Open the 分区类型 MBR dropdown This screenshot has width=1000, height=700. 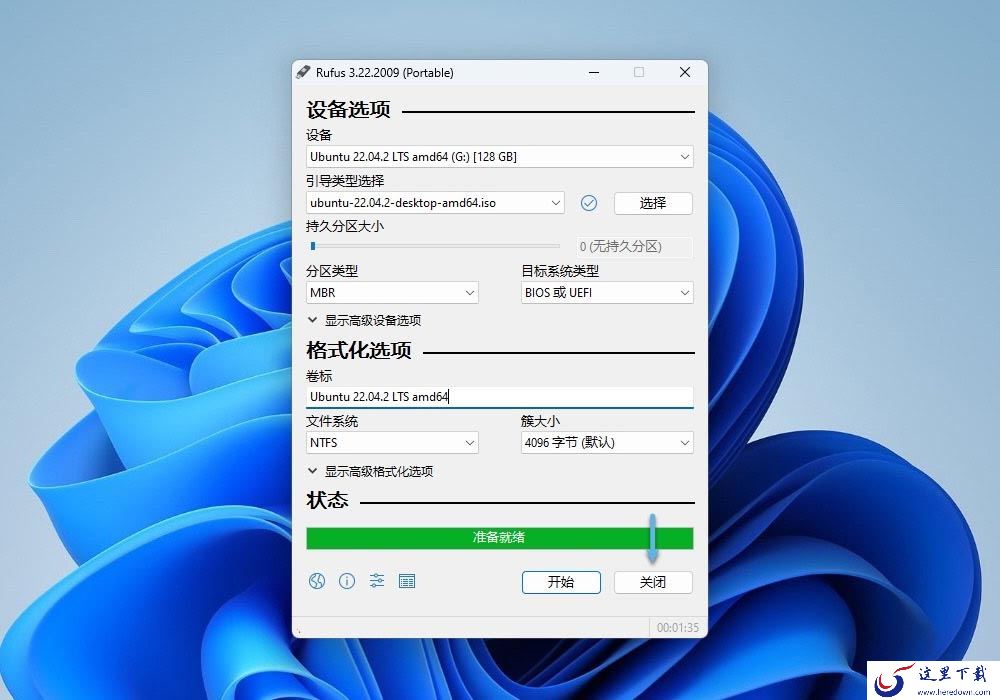click(x=392, y=293)
